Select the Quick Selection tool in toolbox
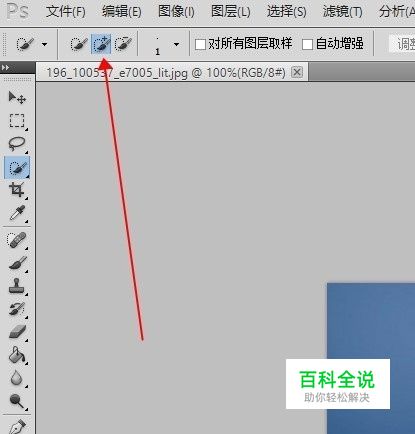Screen dimensions: 415x434 point(17,167)
